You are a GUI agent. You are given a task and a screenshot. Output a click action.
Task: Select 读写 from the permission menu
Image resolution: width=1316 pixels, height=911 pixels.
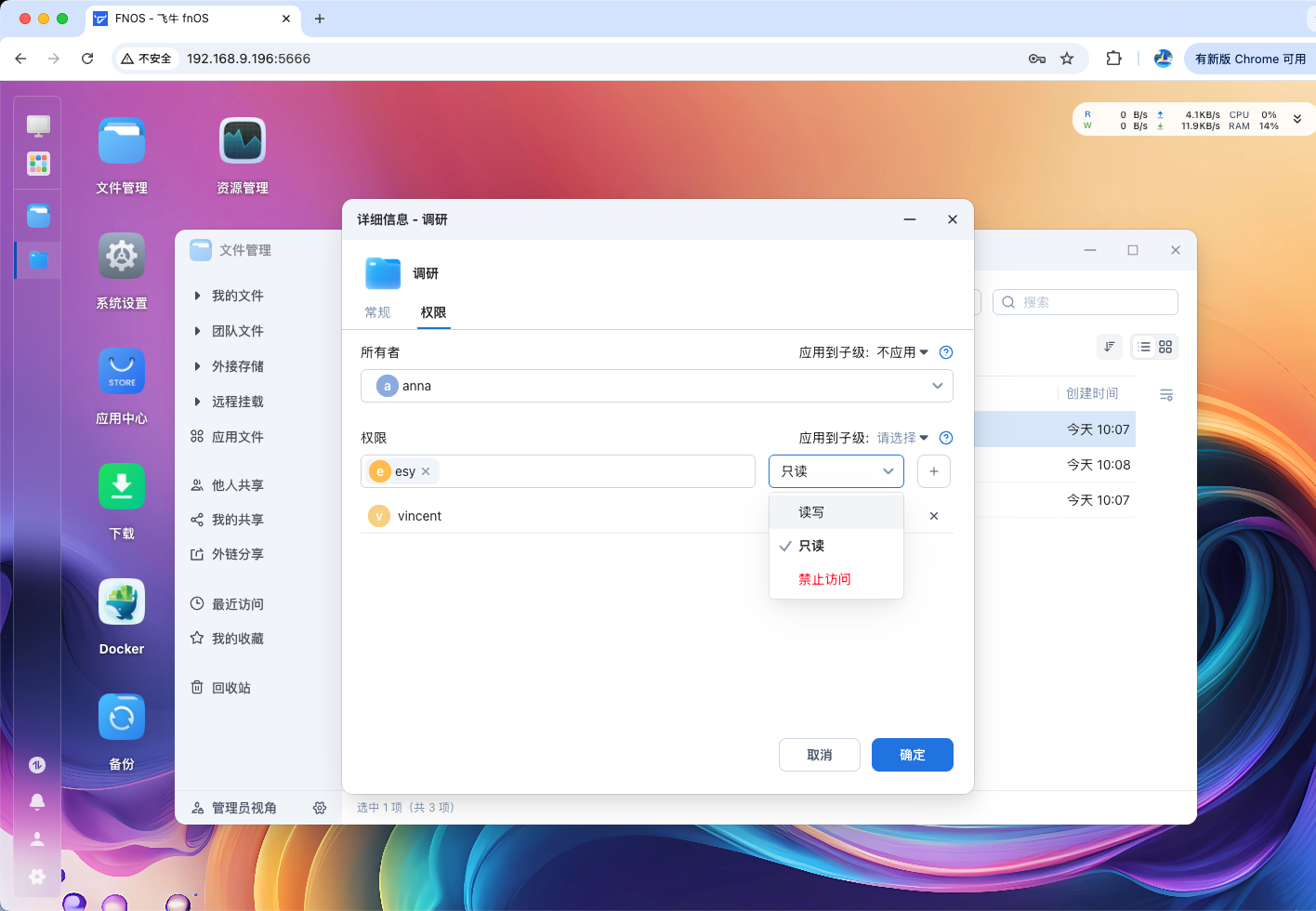point(811,512)
